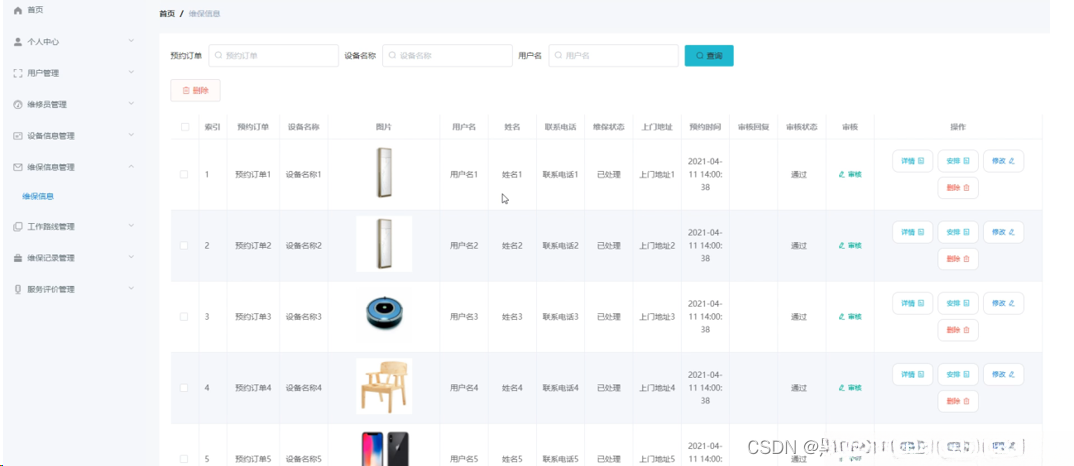Check the checkbox for row 预约订单4
Screen dimensions: 1074x466
(184, 388)
